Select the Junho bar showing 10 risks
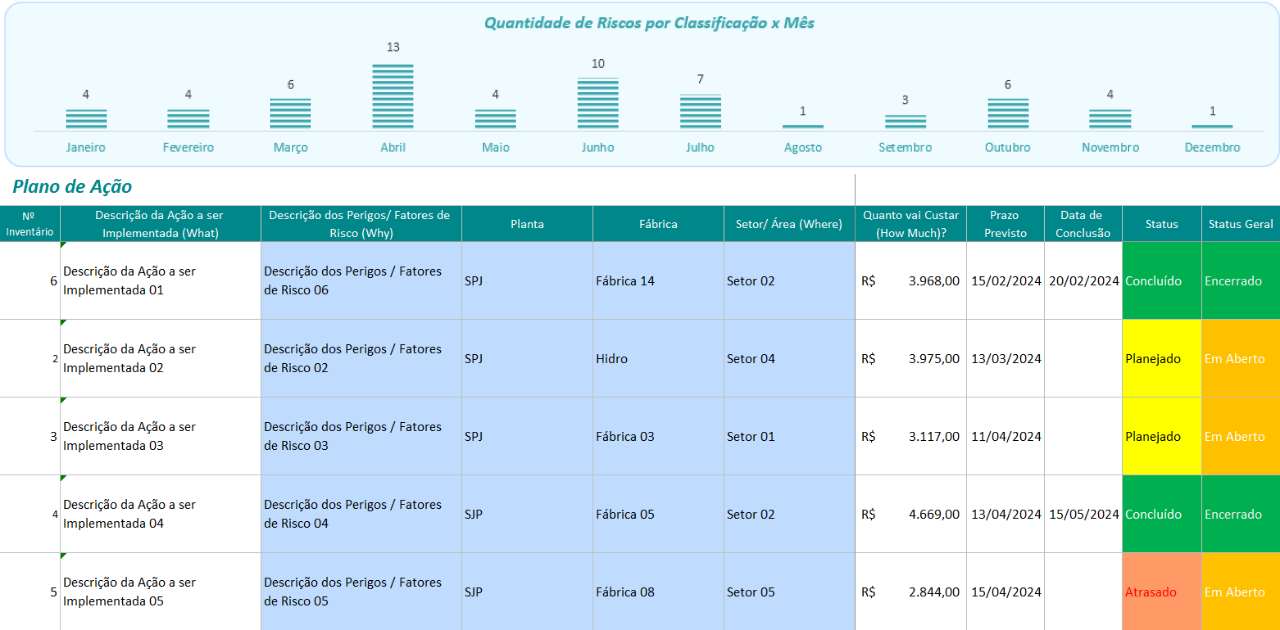The width and height of the screenshot is (1280, 630). pos(598,103)
